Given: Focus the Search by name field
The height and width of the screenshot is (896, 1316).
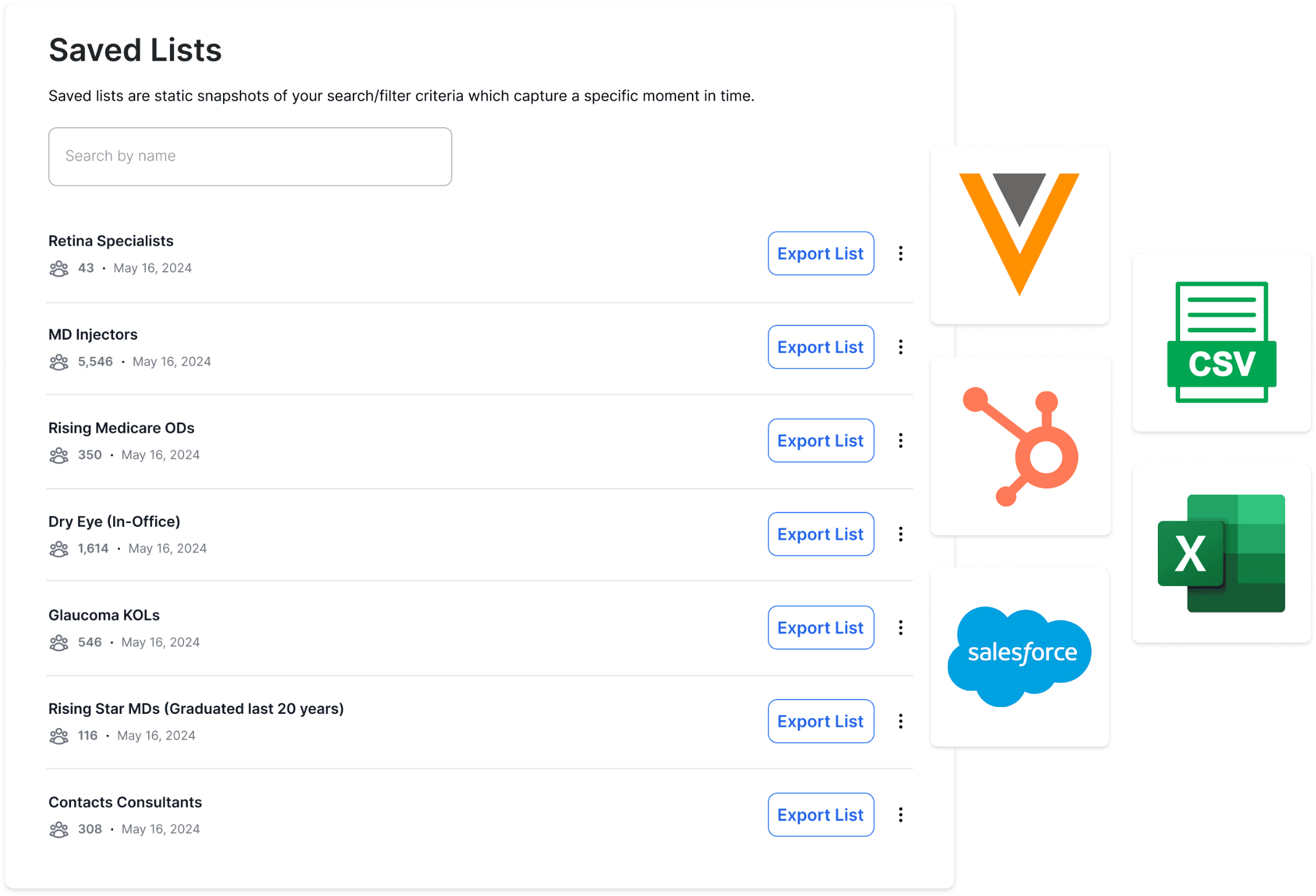Looking at the screenshot, I should pos(250,156).
